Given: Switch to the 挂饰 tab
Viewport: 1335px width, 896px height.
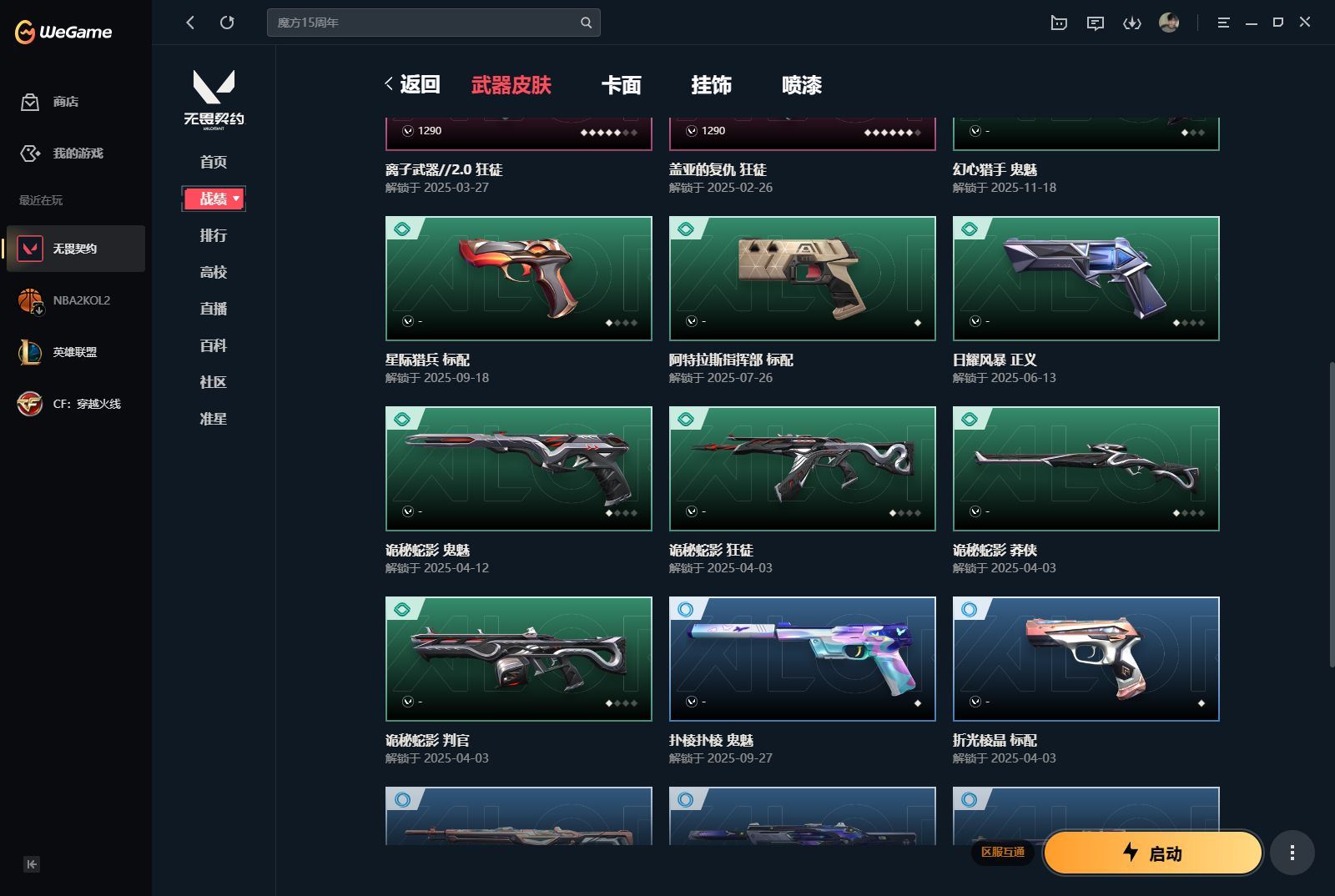Looking at the screenshot, I should 712,85.
